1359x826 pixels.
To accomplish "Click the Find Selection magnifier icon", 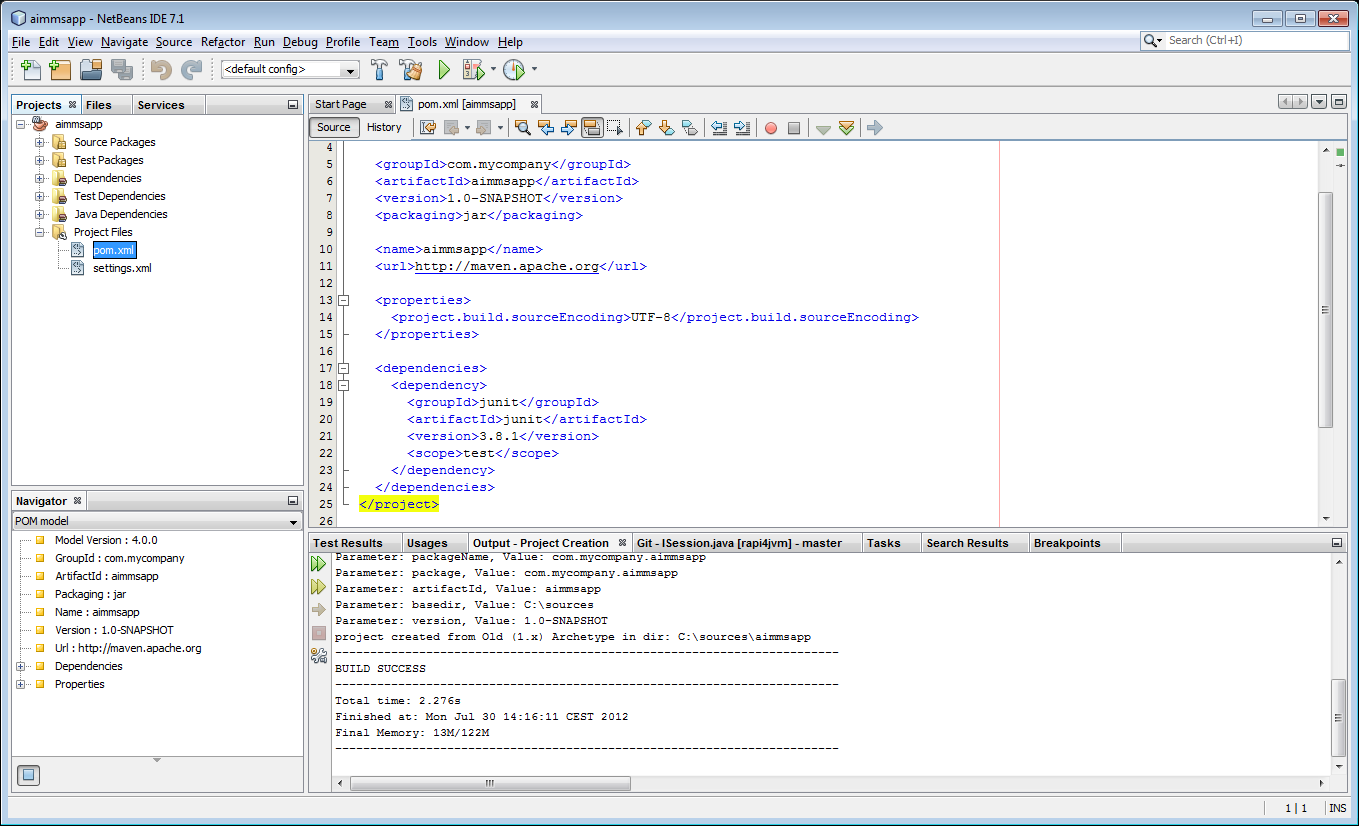I will [522, 128].
